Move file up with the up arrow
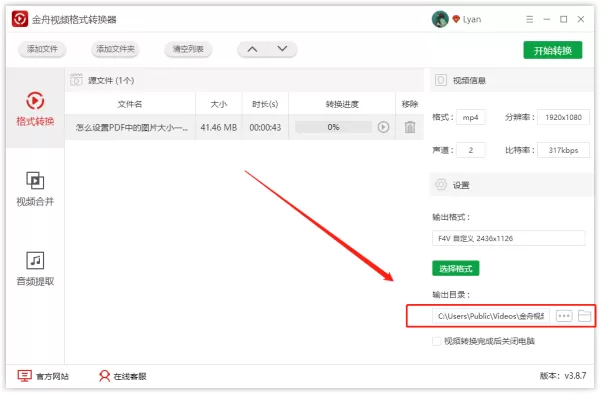 point(252,49)
